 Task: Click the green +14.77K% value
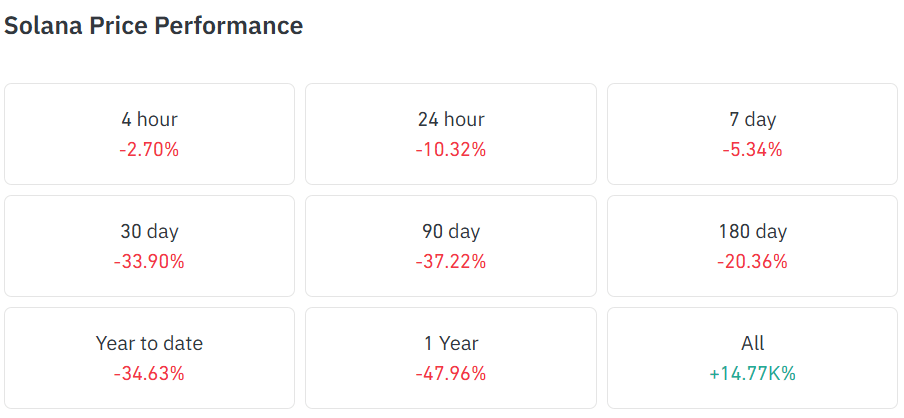(752, 374)
